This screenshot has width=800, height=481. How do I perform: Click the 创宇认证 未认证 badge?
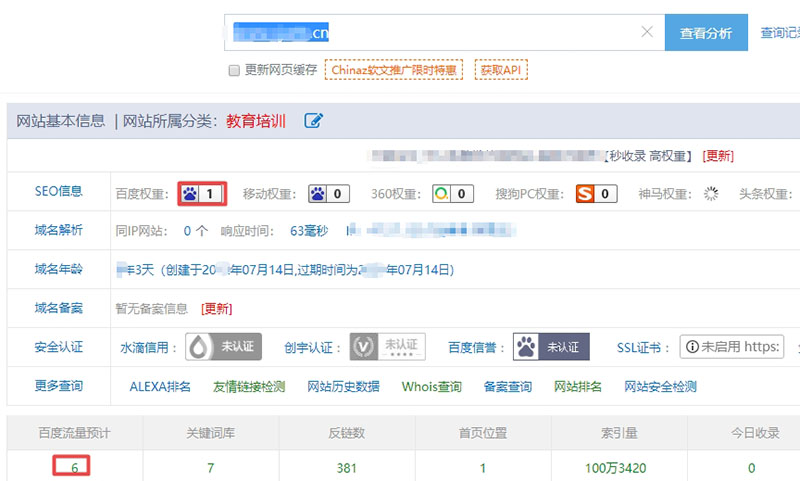coord(388,347)
